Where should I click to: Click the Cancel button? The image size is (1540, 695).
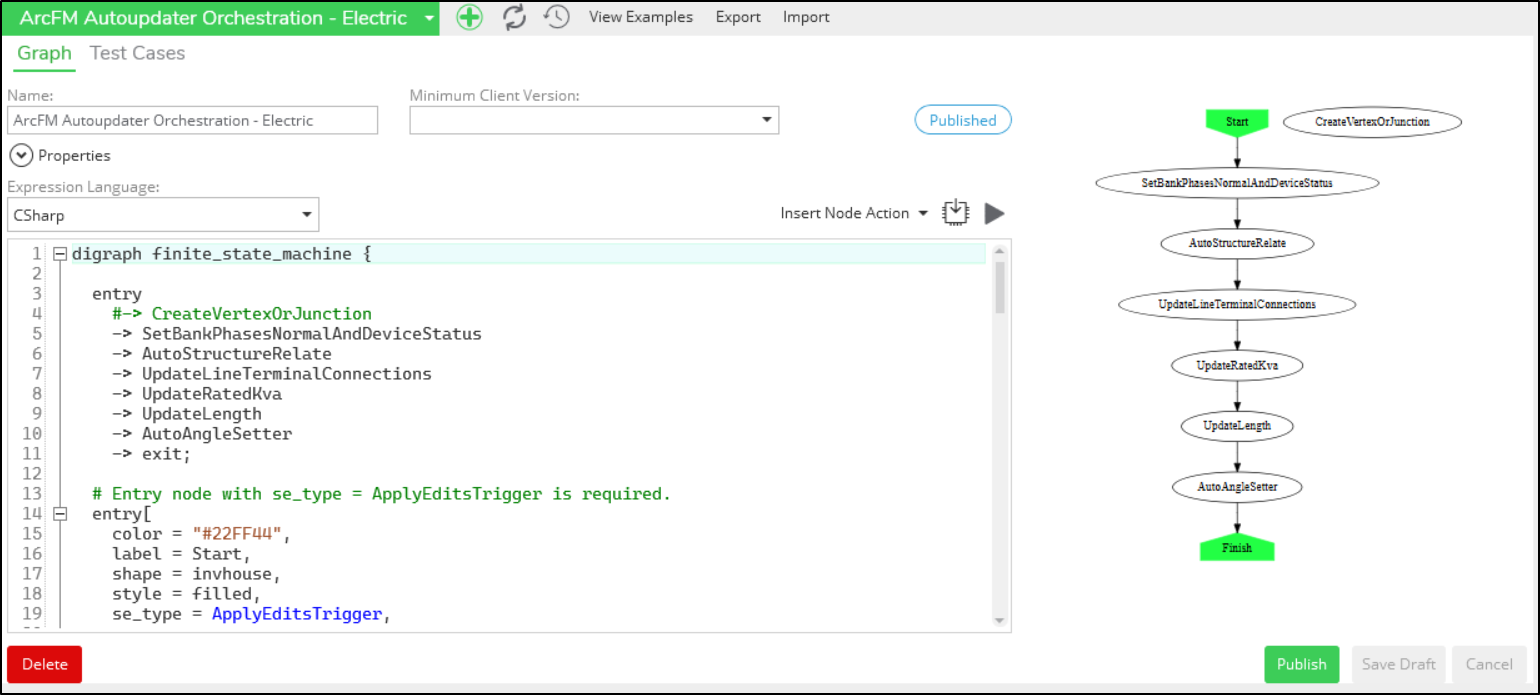pyautogui.click(x=1489, y=664)
